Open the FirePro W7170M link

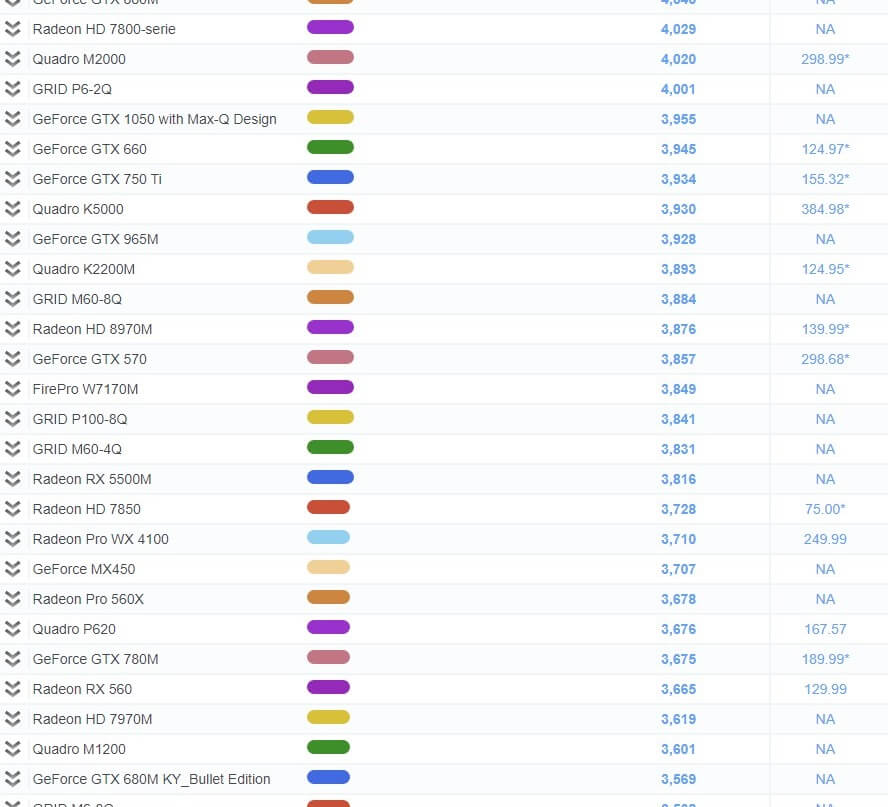(86, 389)
